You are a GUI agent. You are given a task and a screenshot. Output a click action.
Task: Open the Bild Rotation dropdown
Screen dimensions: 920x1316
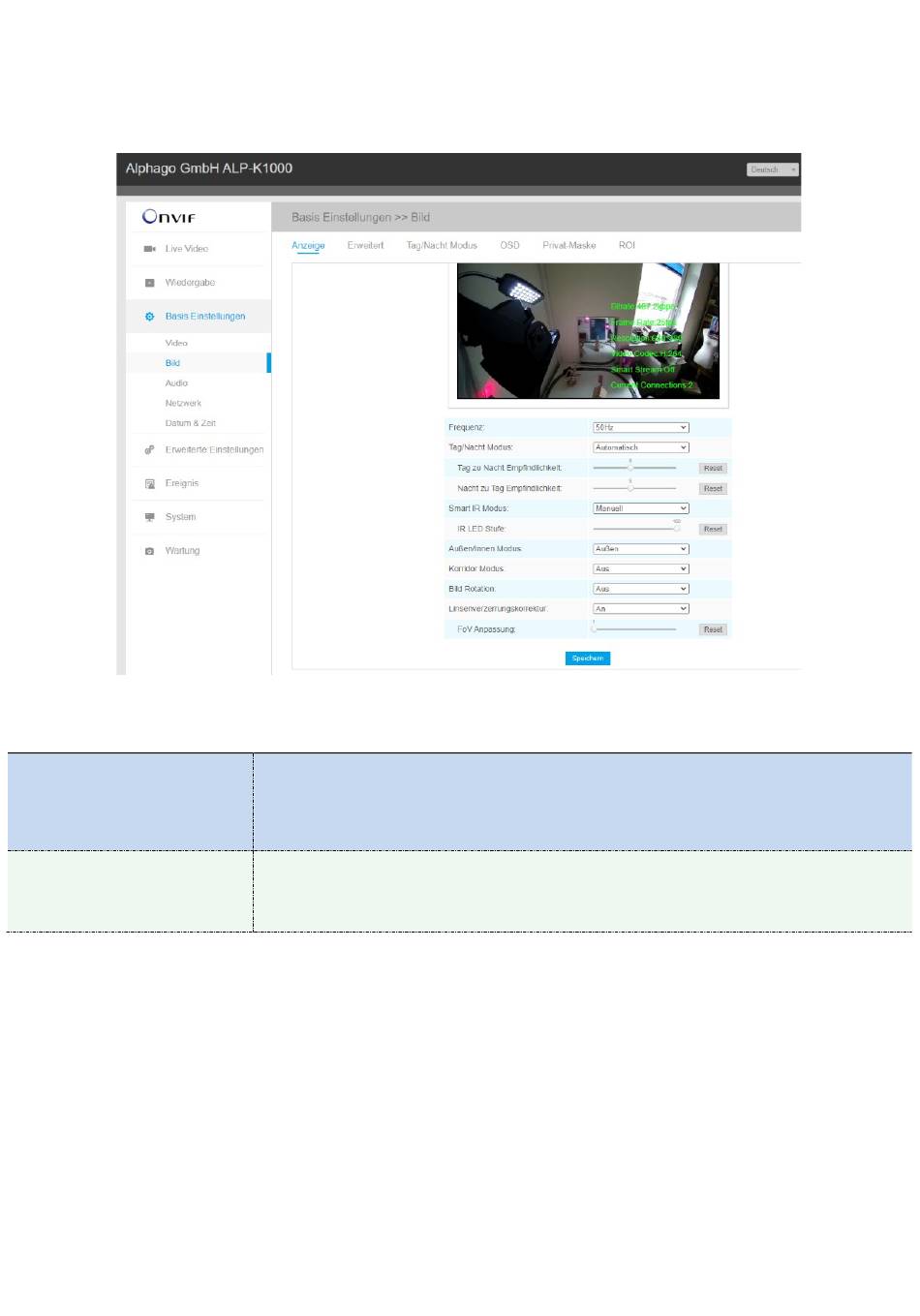[640, 589]
